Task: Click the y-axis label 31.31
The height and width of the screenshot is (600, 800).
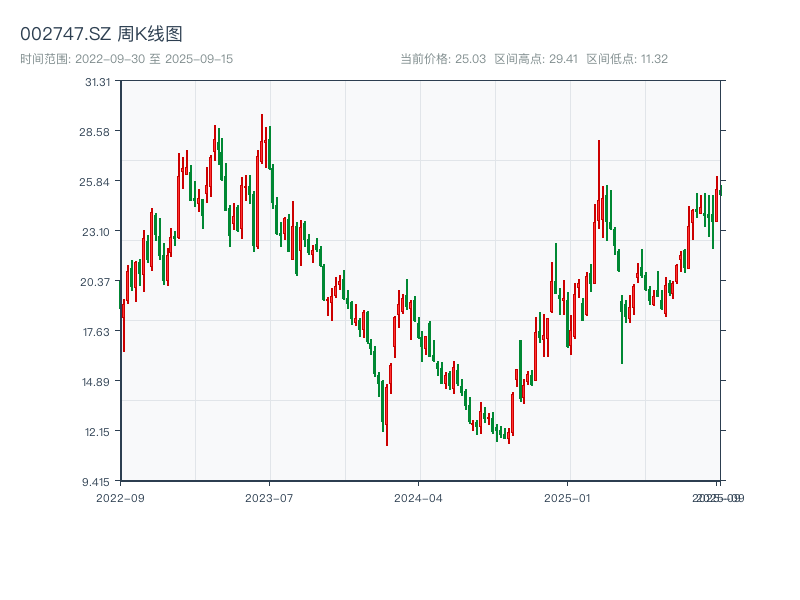Action: click(97, 82)
